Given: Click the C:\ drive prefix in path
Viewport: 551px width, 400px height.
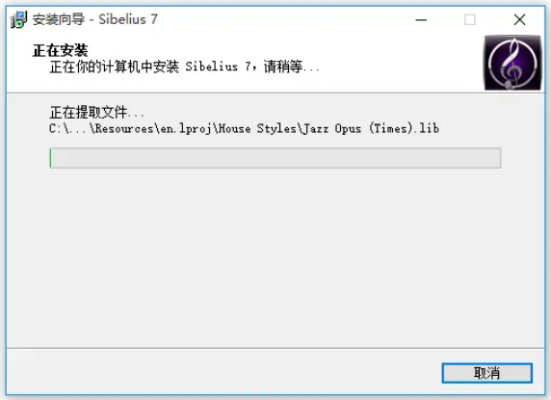Looking at the screenshot, I should click(58, 129).
